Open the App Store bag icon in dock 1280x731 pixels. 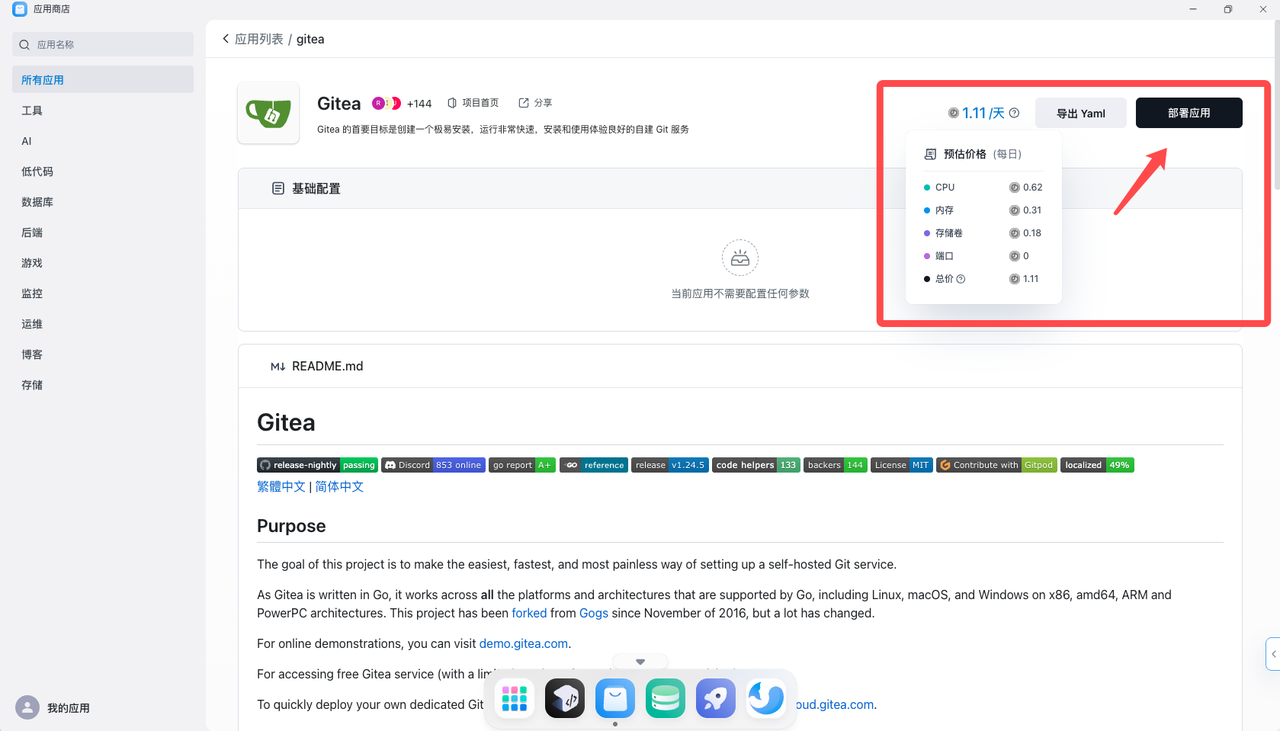click(x=615, y=699)
